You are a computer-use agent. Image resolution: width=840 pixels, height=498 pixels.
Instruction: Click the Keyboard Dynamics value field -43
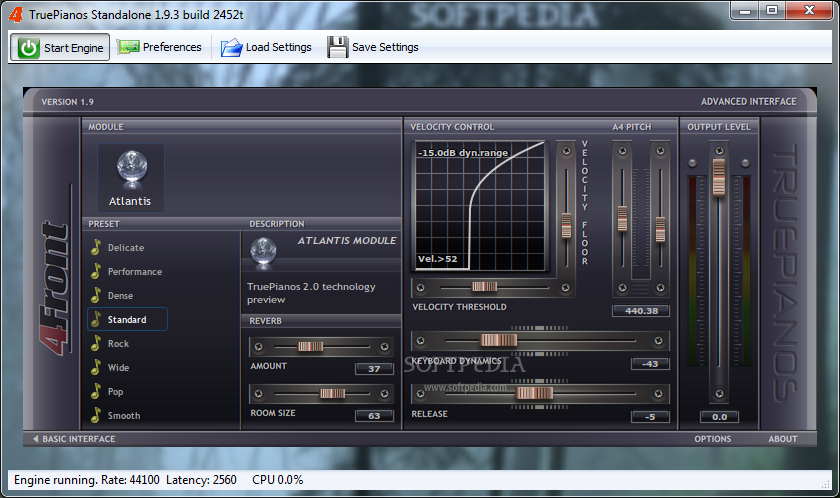pos(650,364)
